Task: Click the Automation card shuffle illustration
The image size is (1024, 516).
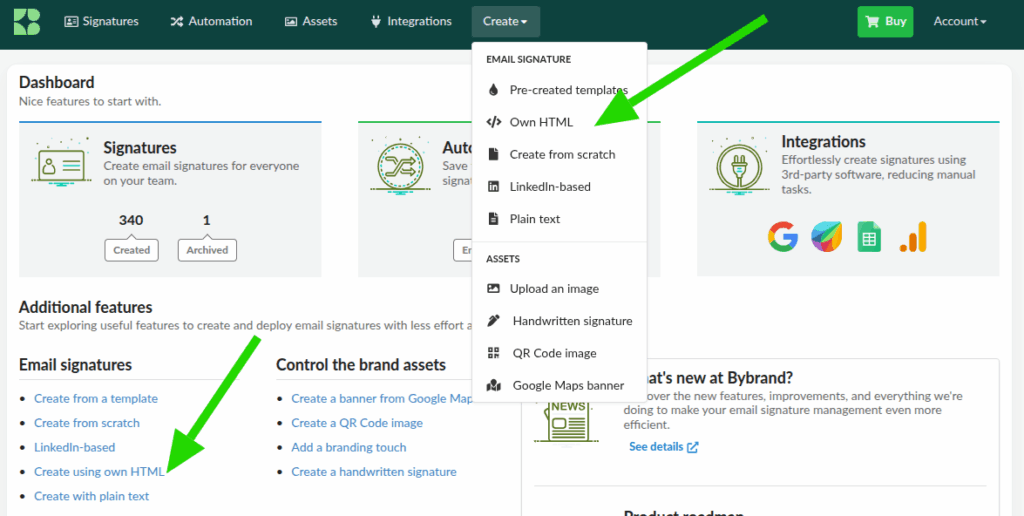Action: 400,163
